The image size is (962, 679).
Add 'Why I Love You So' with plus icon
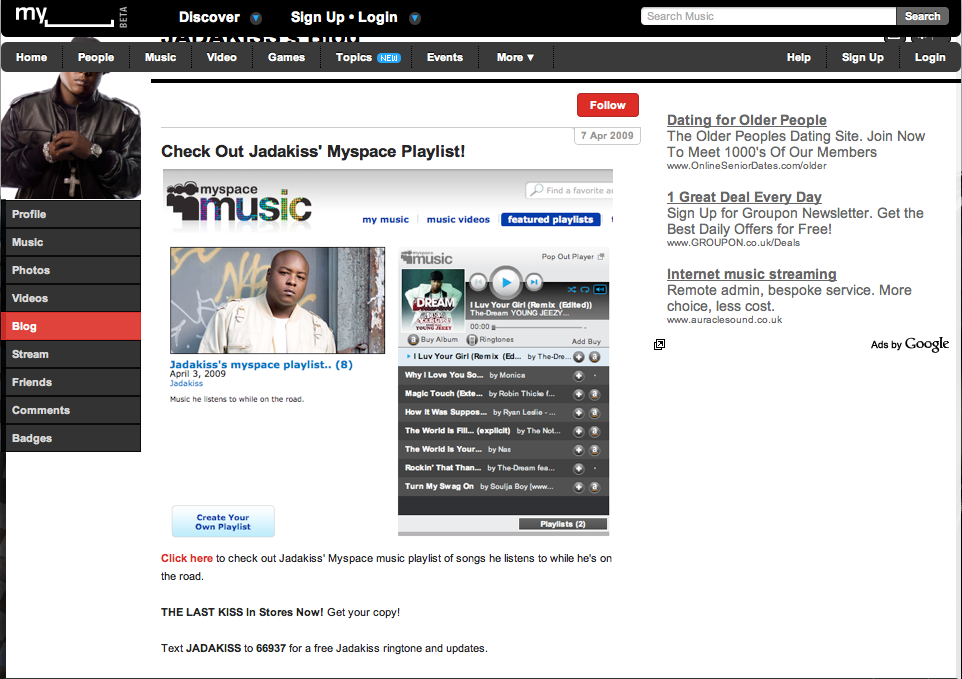[579, 375]
